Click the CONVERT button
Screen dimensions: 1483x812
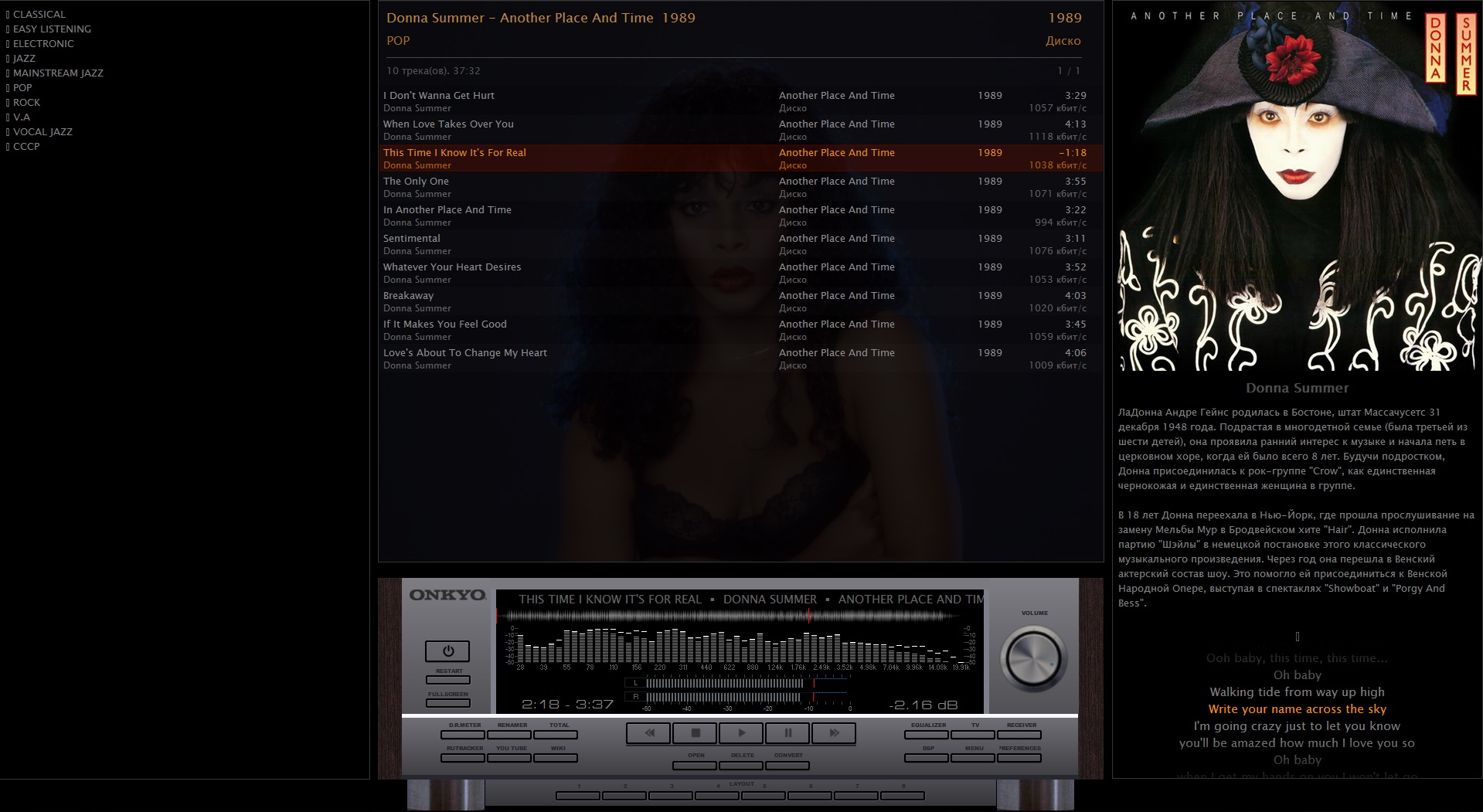[x=787, y=766]
